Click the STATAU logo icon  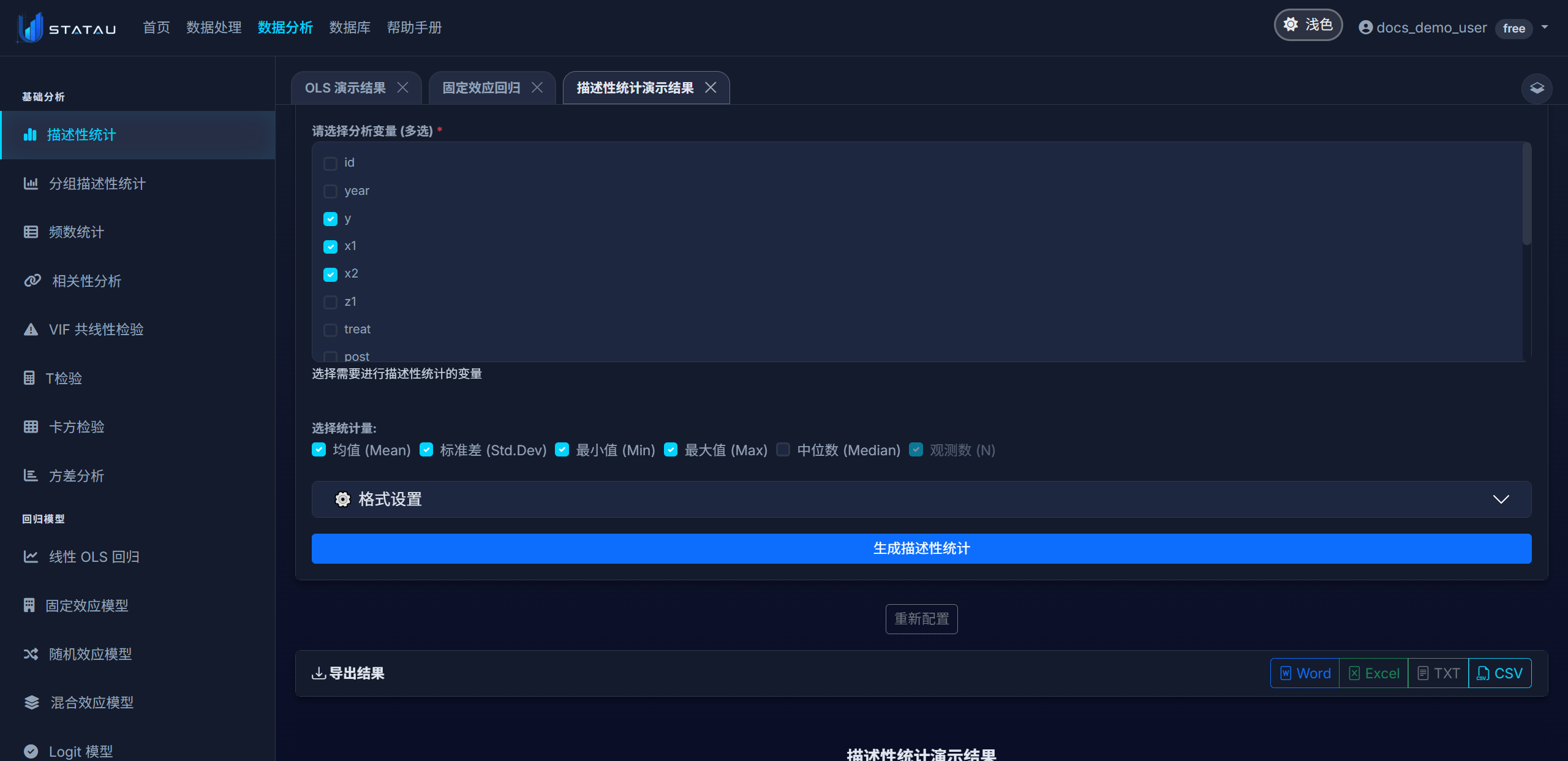coord(30,28)
